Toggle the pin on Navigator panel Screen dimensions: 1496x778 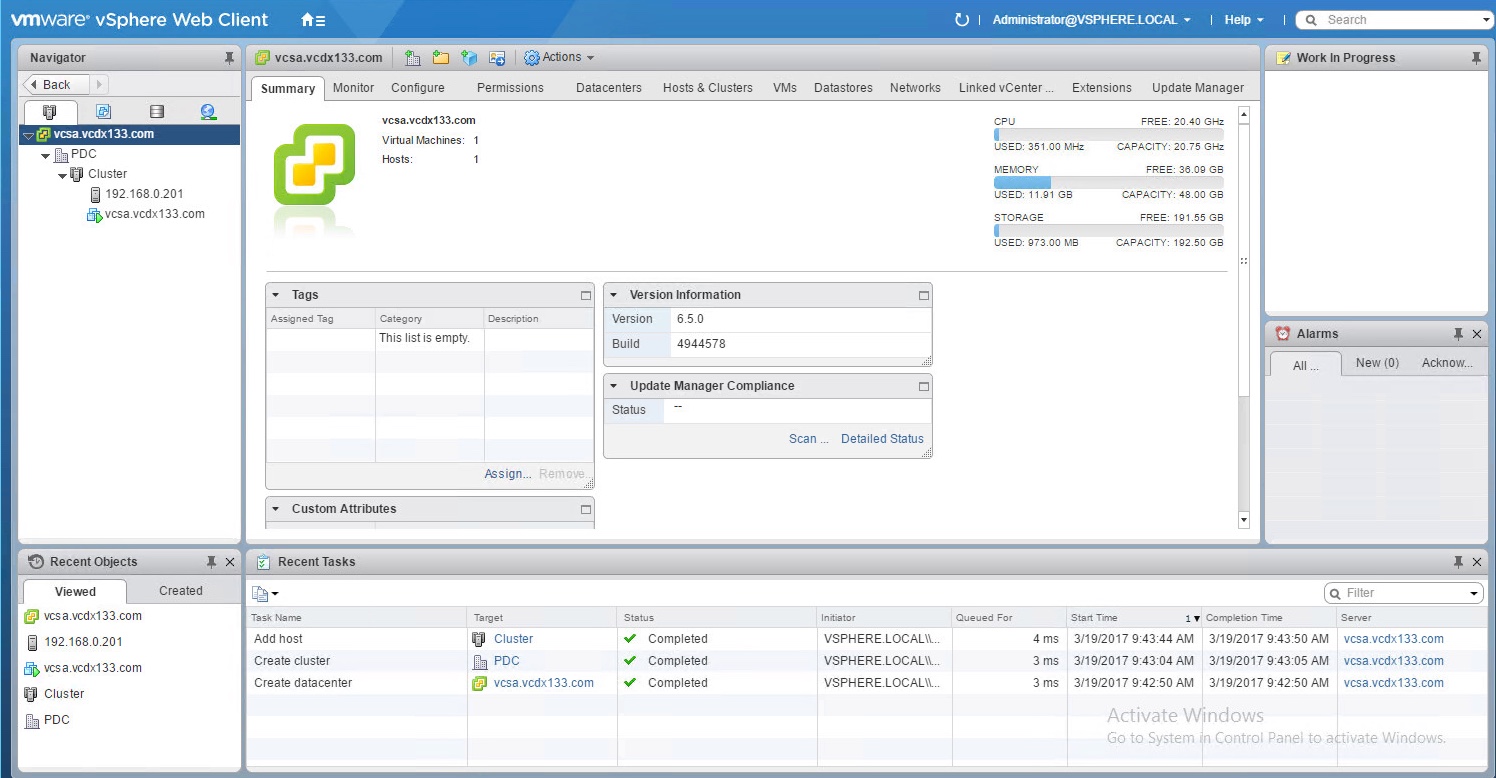(x=229, y=58)
